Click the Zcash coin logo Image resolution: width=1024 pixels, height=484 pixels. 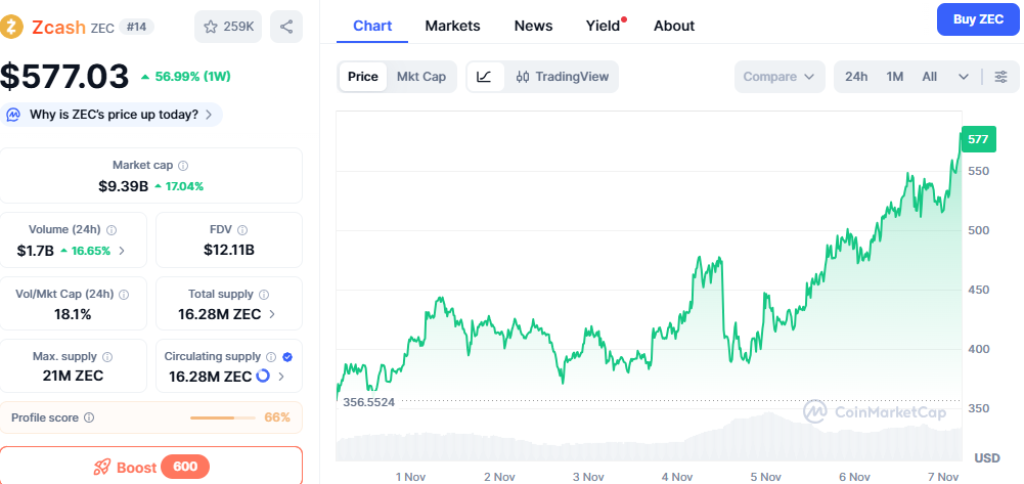pyautogui.click(x=13, y=27)
